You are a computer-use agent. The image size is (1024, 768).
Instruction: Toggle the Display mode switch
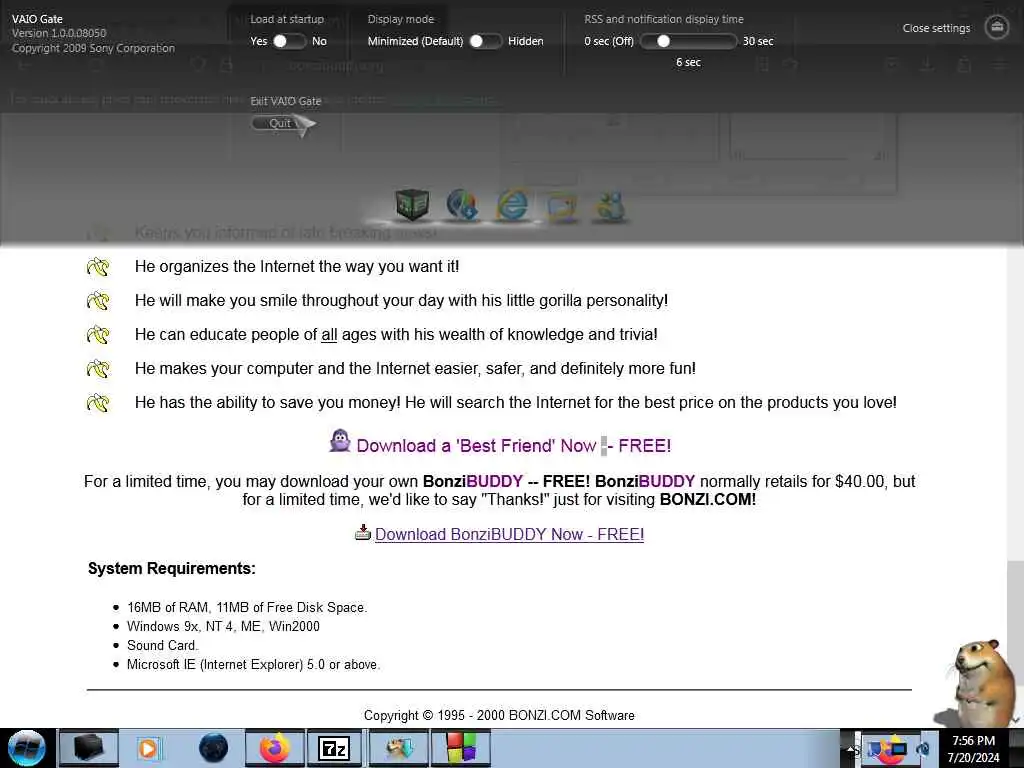[x=486, y=41]
